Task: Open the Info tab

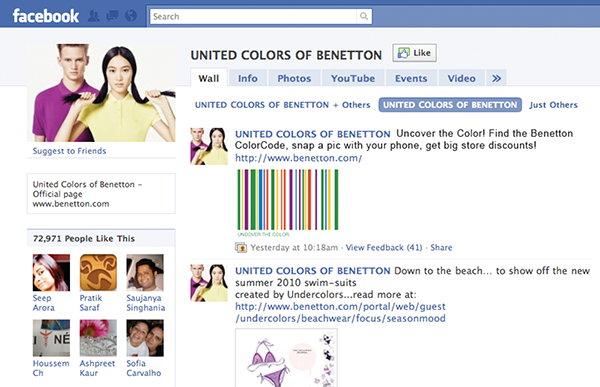Action: 248,78
